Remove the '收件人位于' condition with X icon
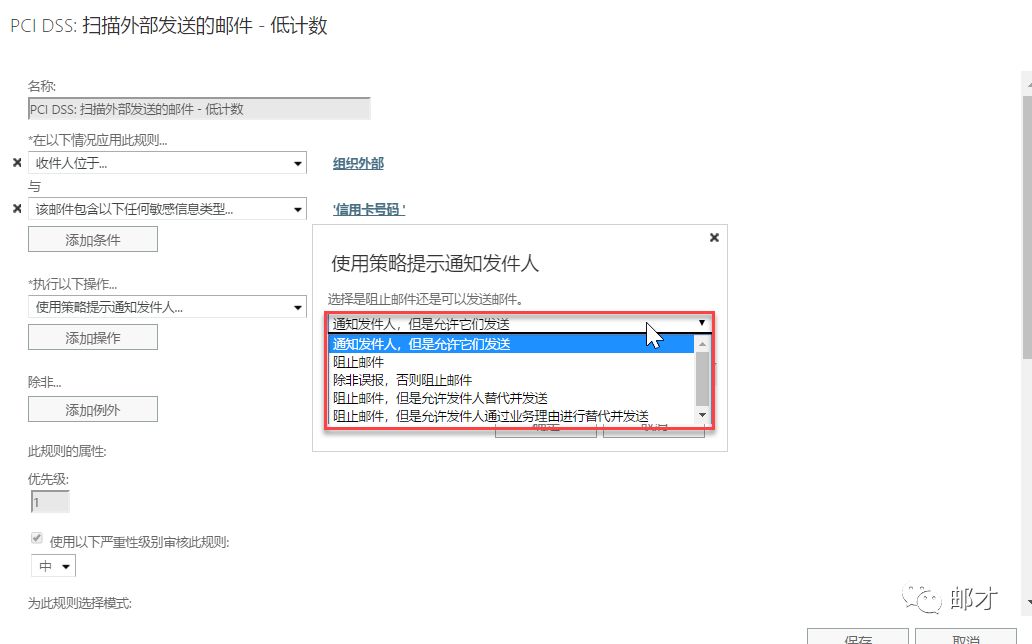This screenshot has height=644, width=1032. pos(16,163)
